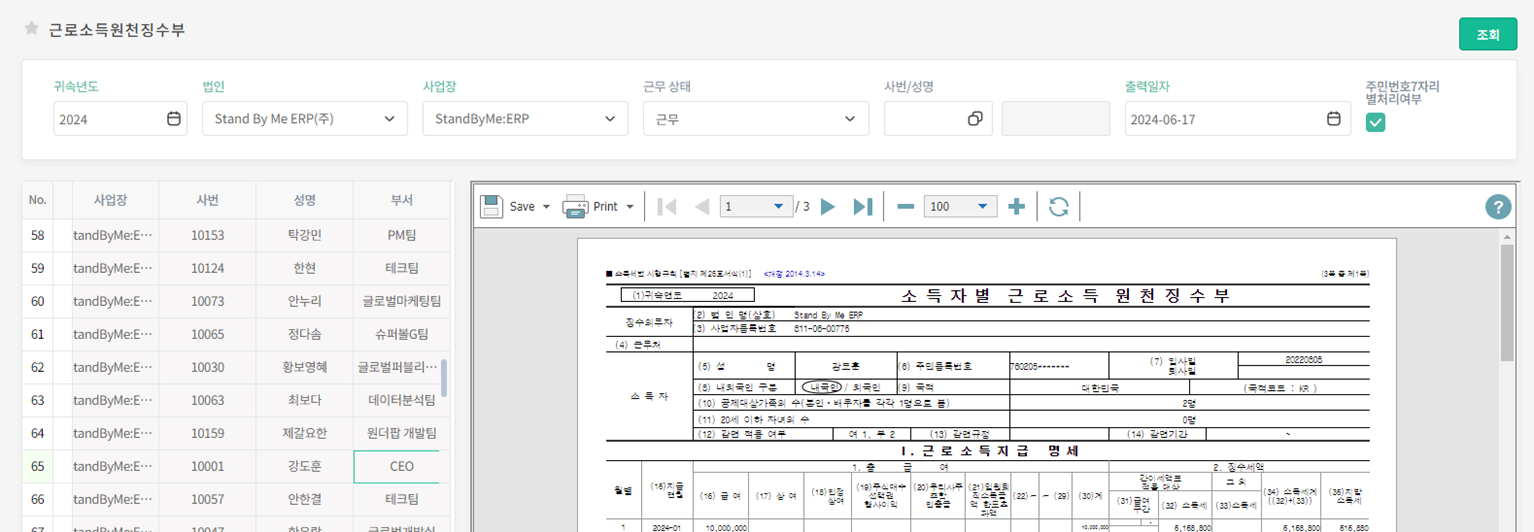Image resolution: width=1534 pixels, height=532 pixels.
Task: Toggle 주민번호7자리 별처리여부 checkbox
Action: 1376,122
